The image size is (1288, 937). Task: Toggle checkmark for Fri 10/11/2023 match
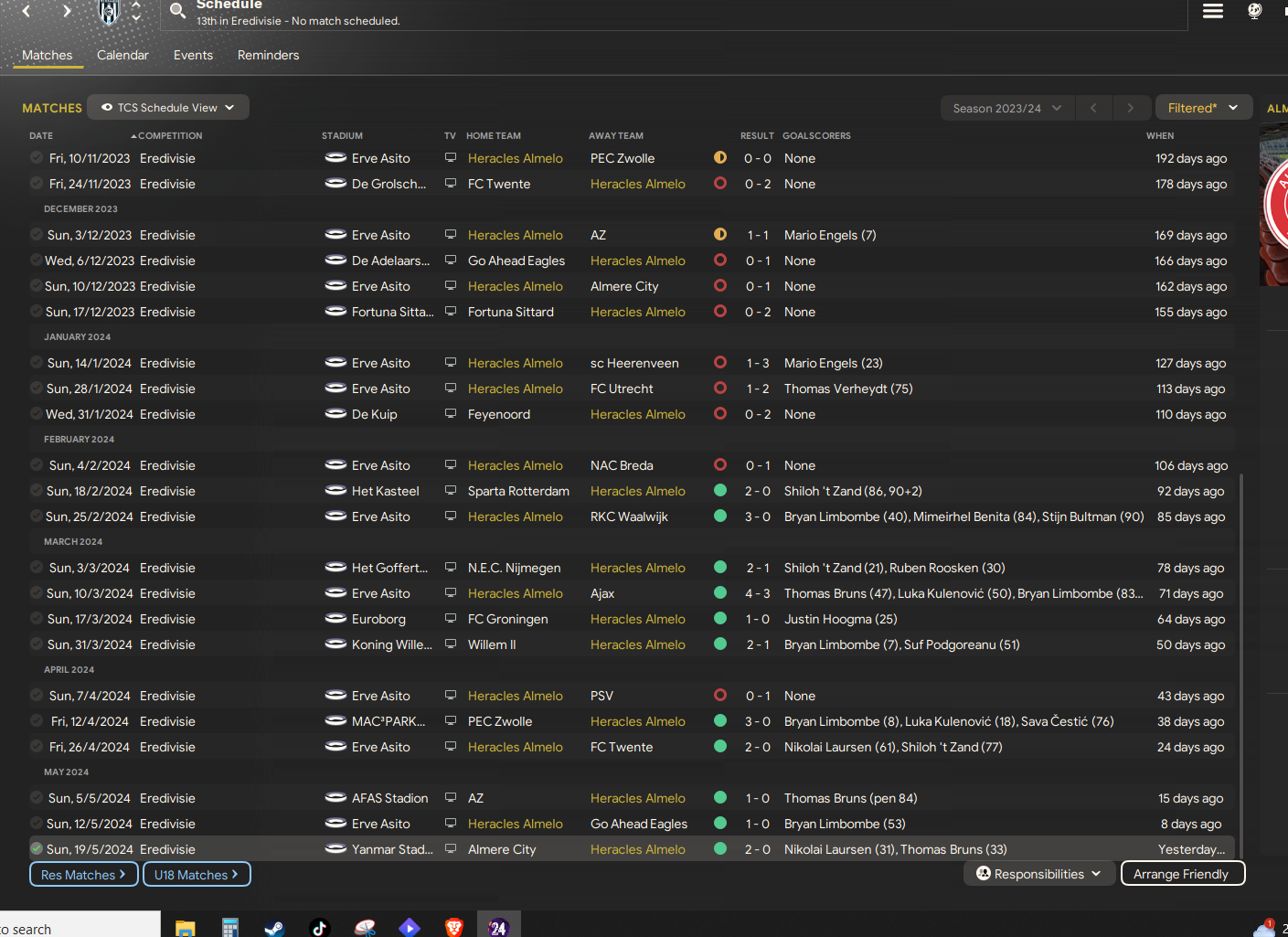37,157
